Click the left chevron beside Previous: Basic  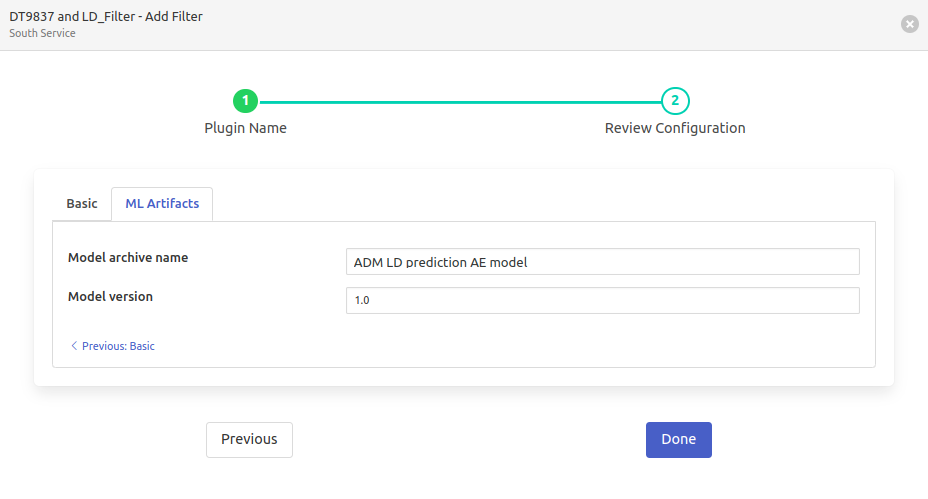(x=74, y=346)
